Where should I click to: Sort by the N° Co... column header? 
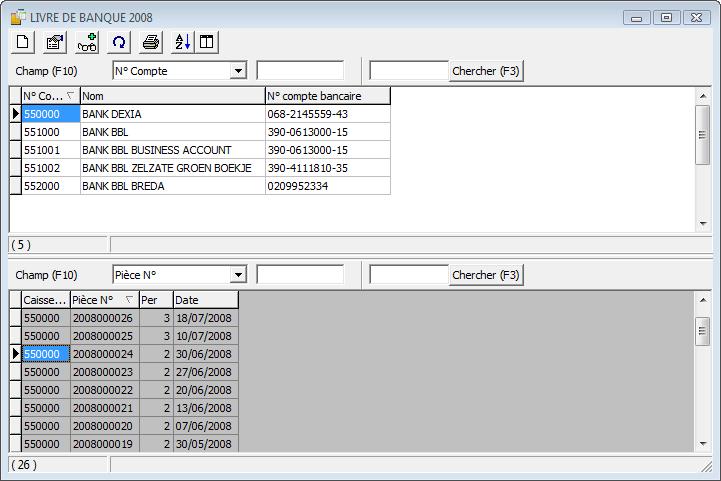point(51,96)
